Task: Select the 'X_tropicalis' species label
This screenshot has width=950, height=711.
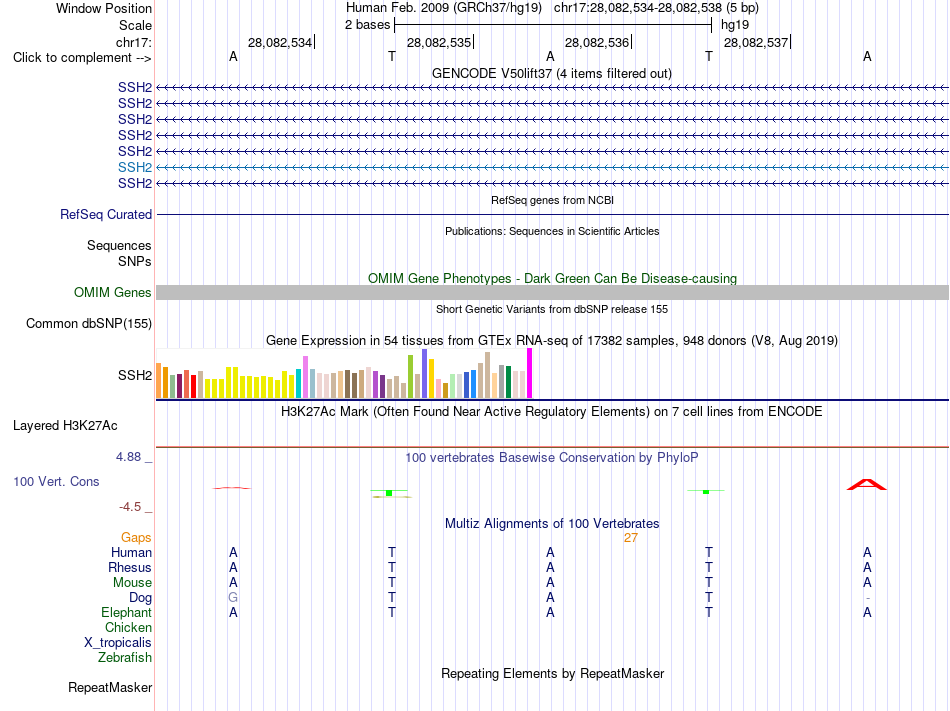Action: click(x=118, y=643)
